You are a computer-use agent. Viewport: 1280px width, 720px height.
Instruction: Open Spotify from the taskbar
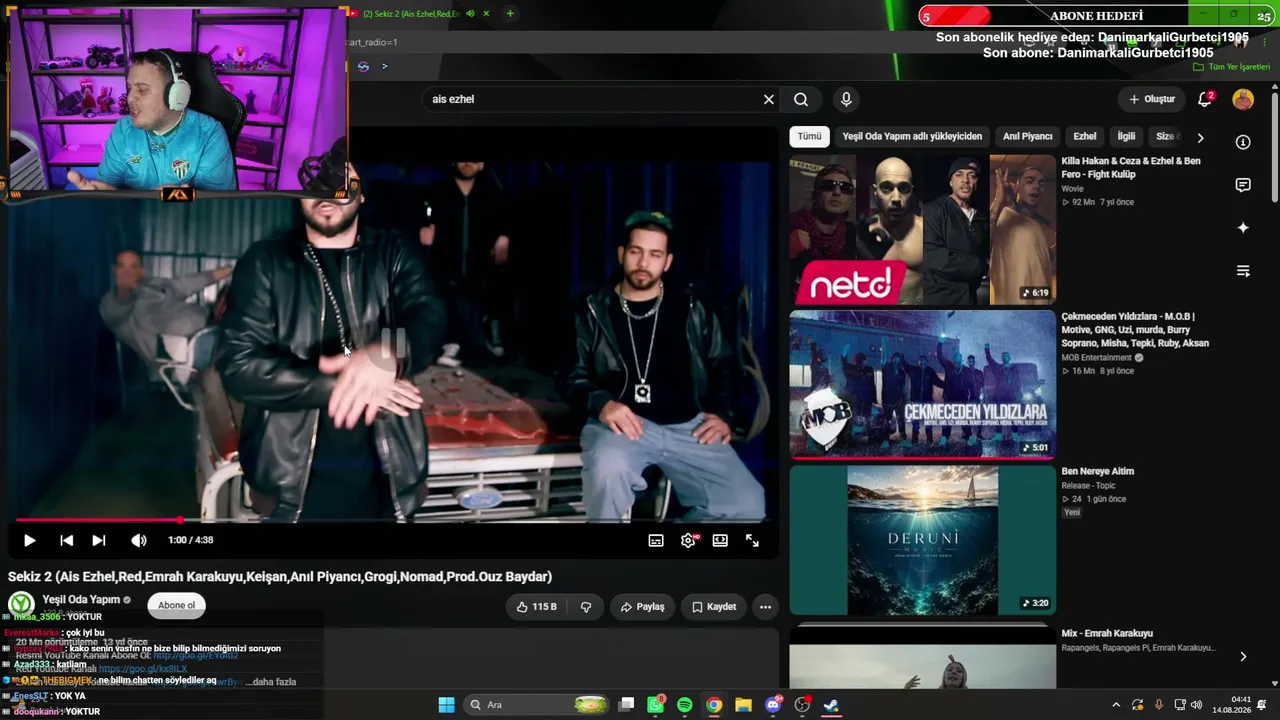[684, 705]
